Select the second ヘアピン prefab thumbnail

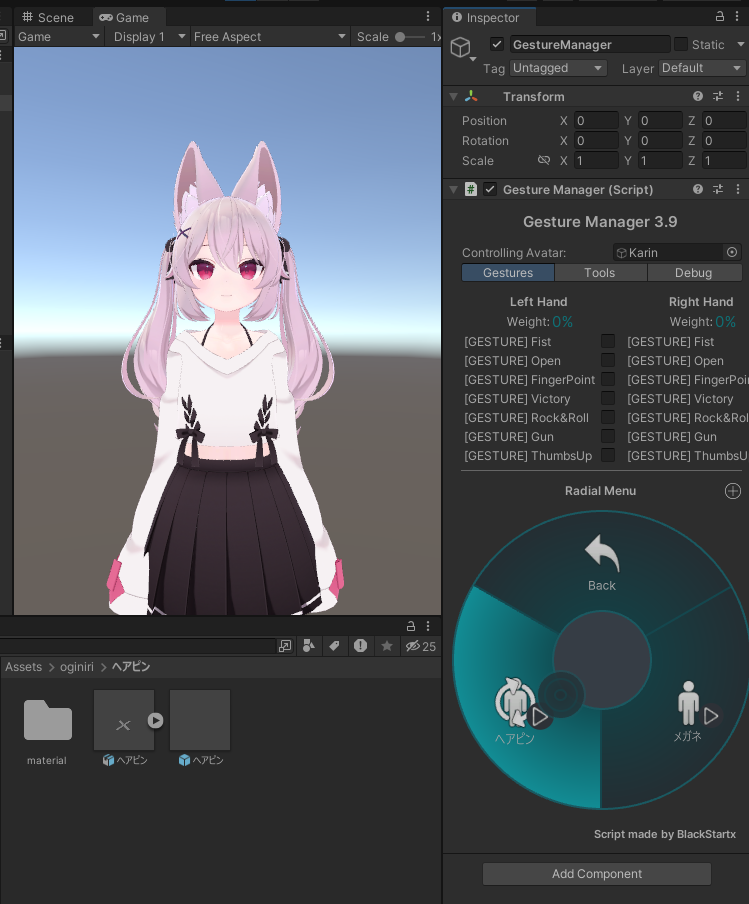click(200, 720)
